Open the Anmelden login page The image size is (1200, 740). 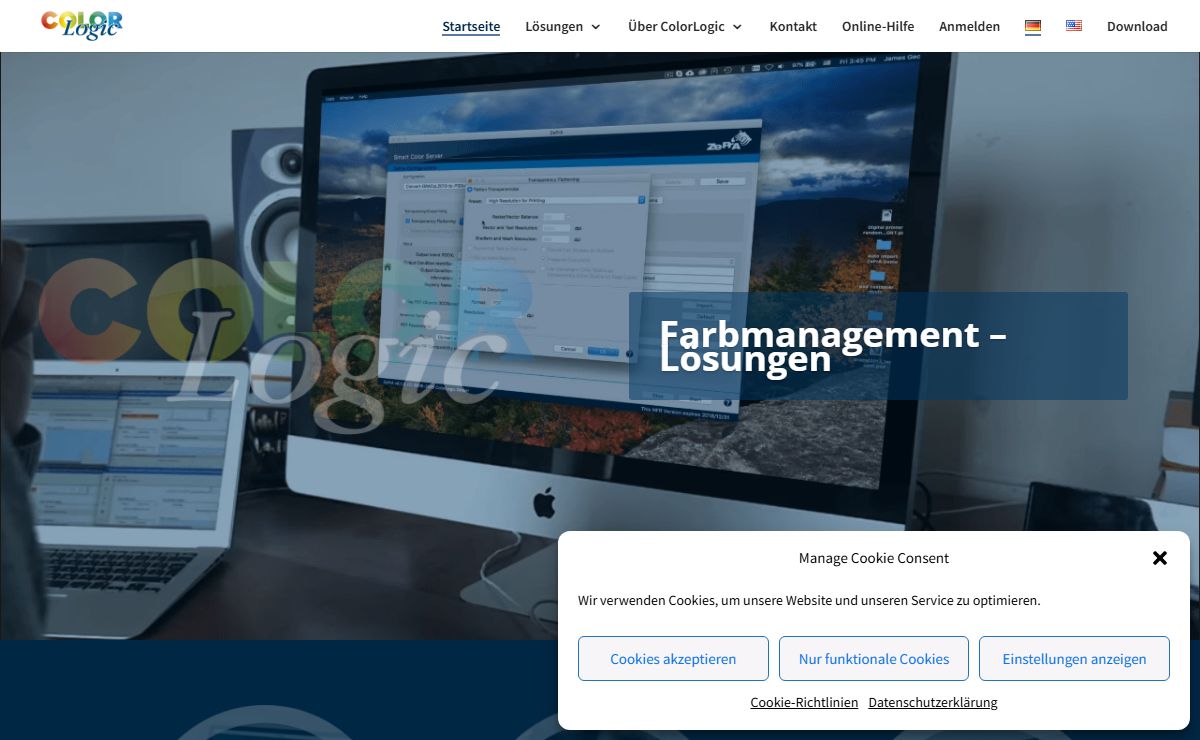click(x=969, y=27)
